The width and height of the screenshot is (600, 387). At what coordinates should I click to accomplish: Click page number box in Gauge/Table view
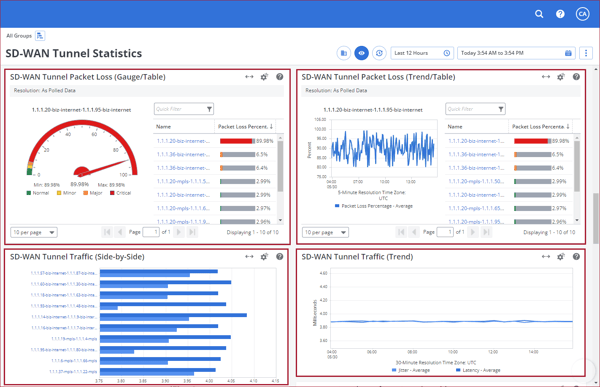pos(151,232)
